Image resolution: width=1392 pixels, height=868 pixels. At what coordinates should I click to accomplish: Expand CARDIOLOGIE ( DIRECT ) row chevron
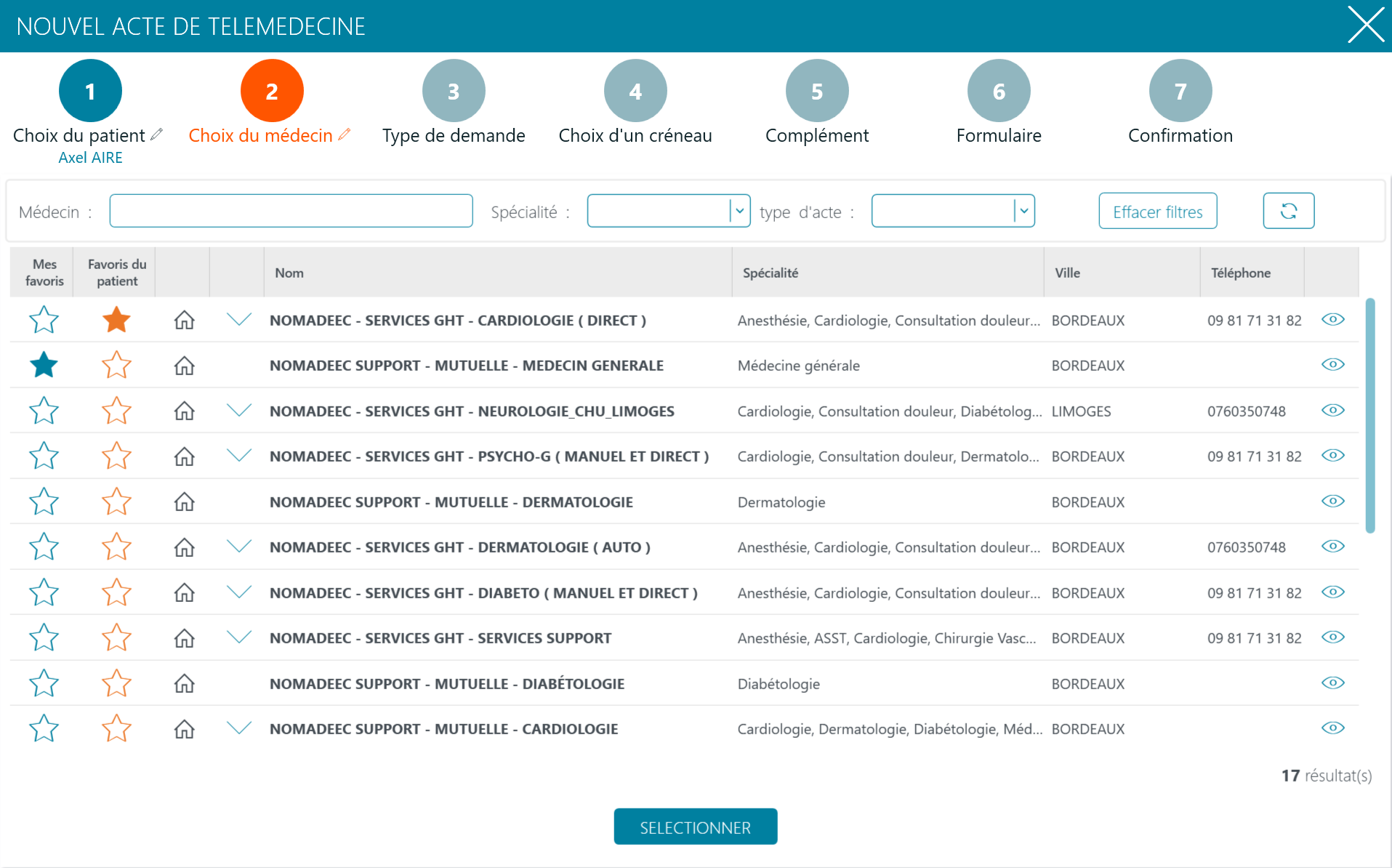click(238, 319)
